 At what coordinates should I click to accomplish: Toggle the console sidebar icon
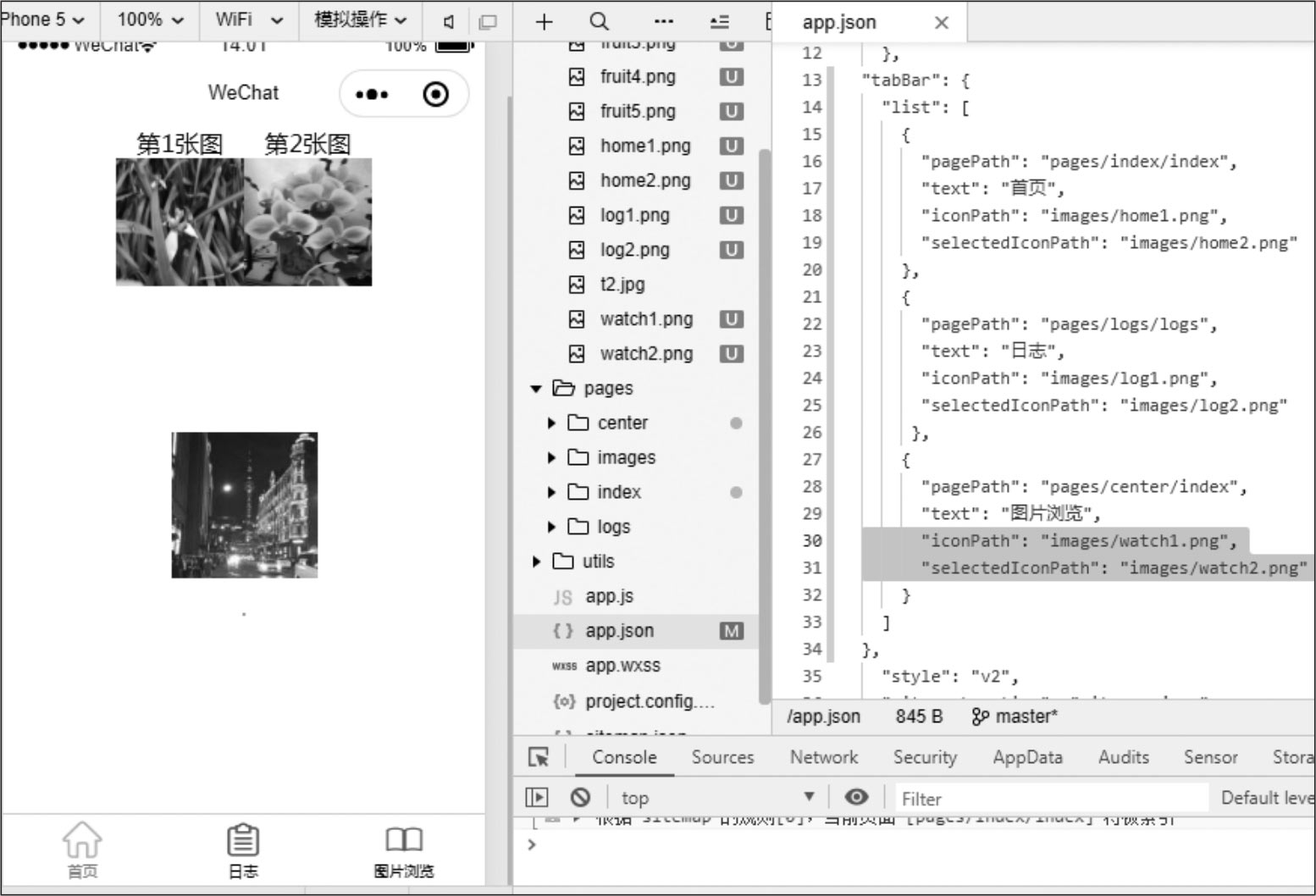click(x=537, y=798)
